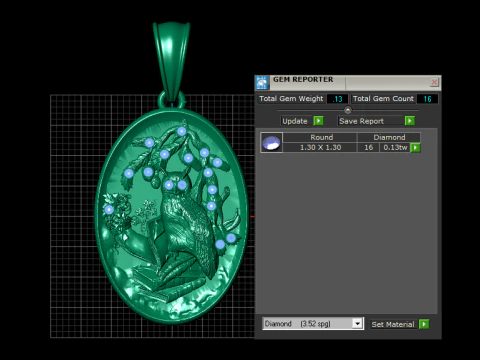Click the Save Report label
480x360 pixels.
[362, 121]
